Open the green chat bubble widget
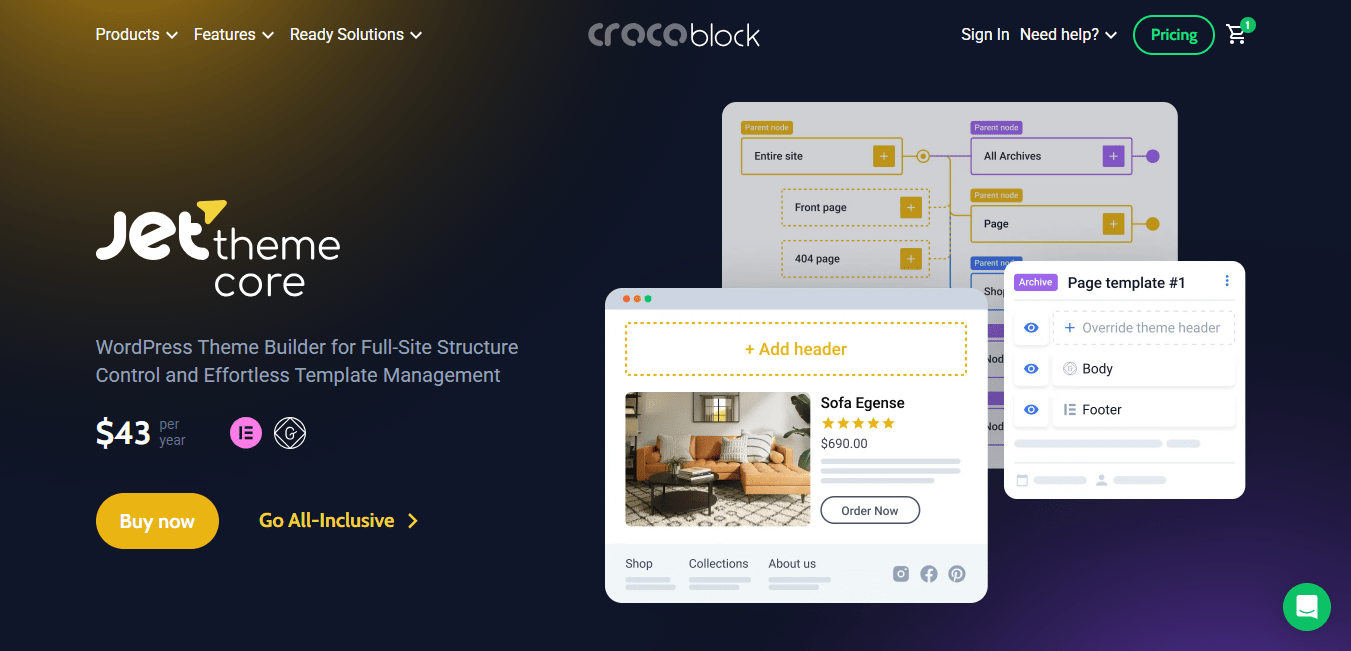 [x=1307, y=607]
